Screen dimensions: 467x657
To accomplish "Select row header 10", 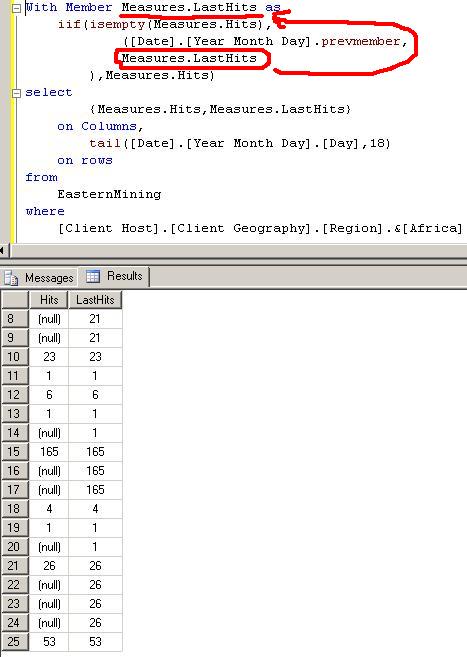I will point(15,357).
